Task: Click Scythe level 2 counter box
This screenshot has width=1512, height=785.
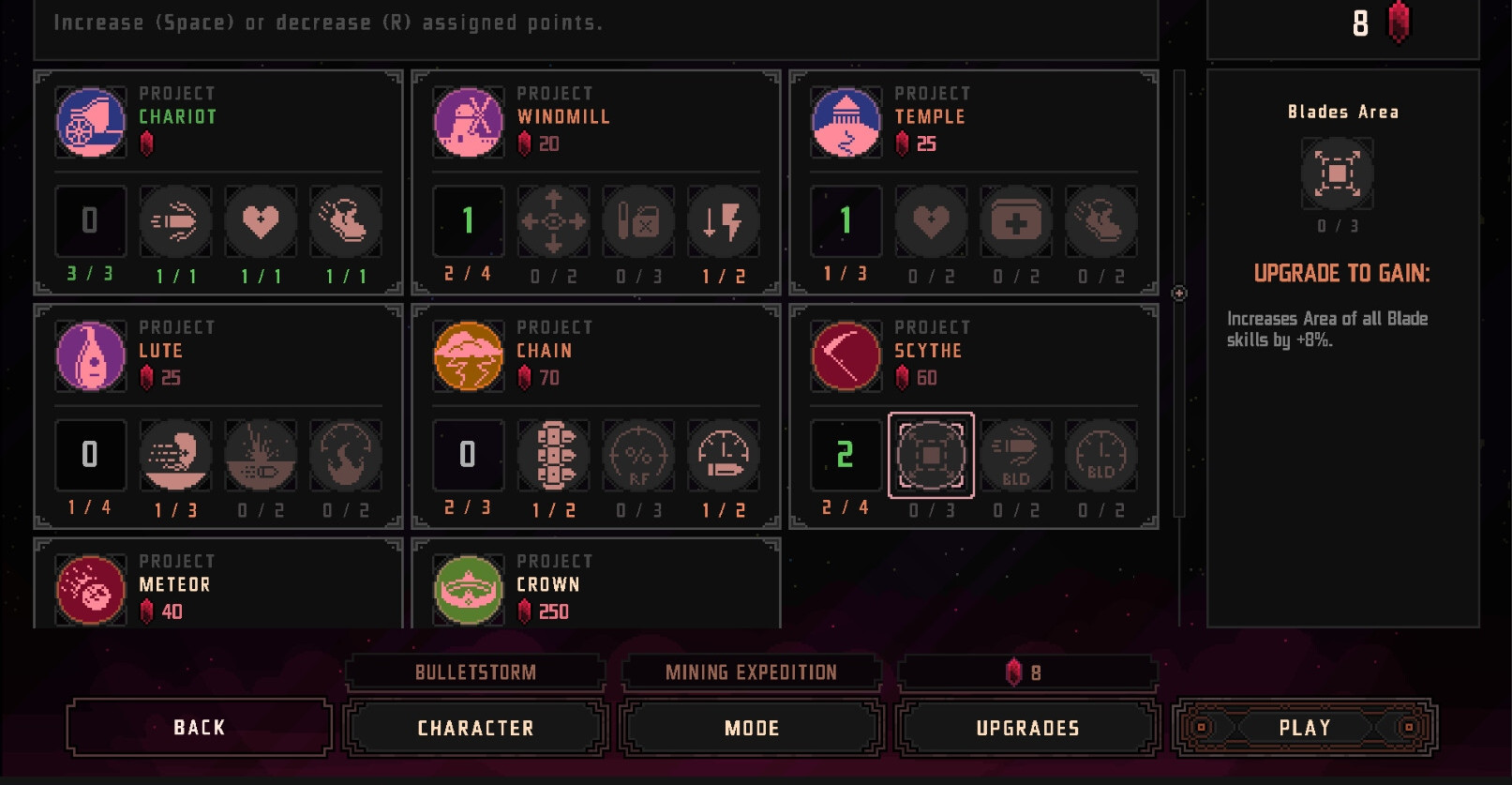Action: 846,455
